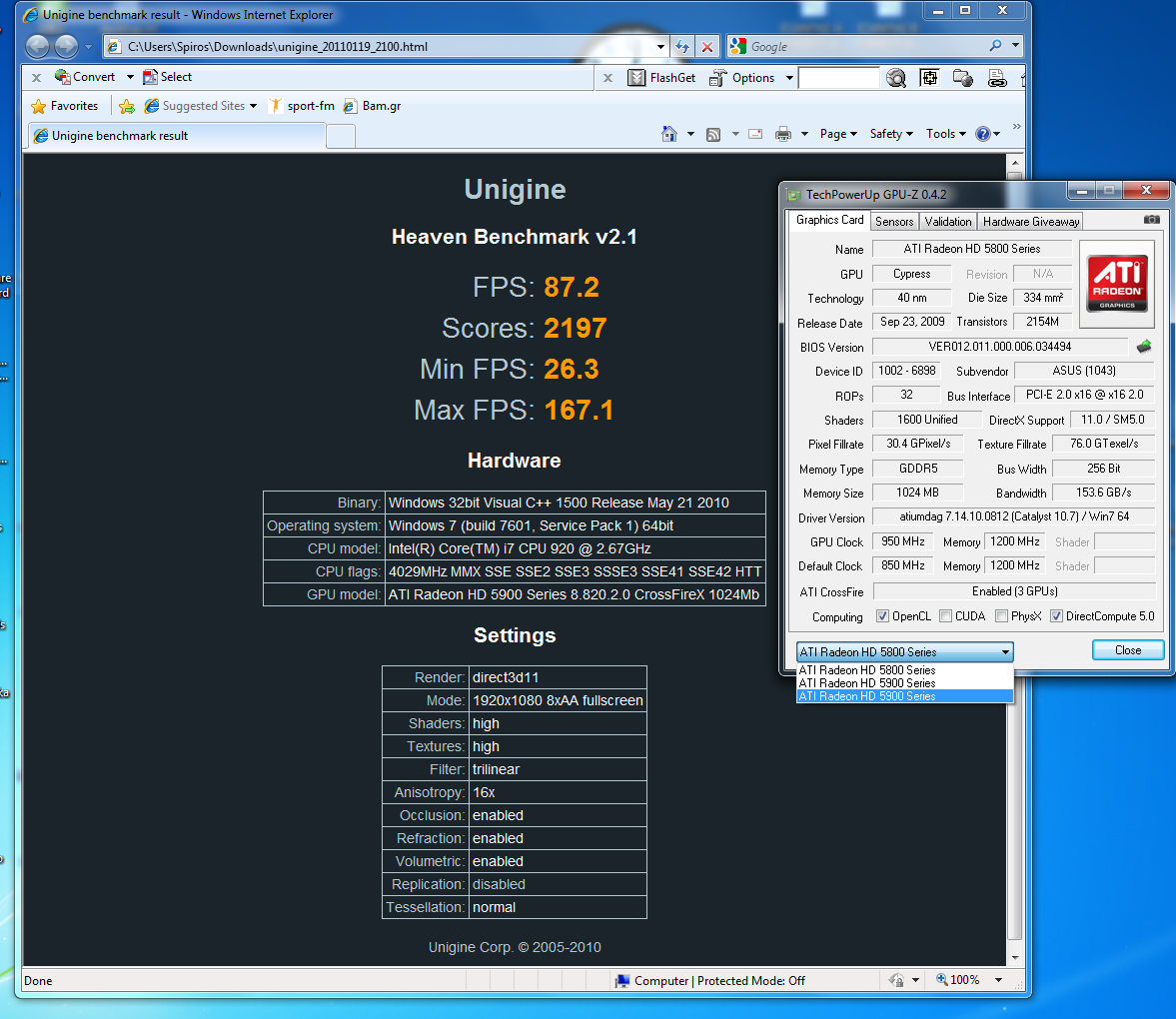Click the BIOS save chip icon
This screenshot has width=1176, height=1019.
tap(1144, 346)
